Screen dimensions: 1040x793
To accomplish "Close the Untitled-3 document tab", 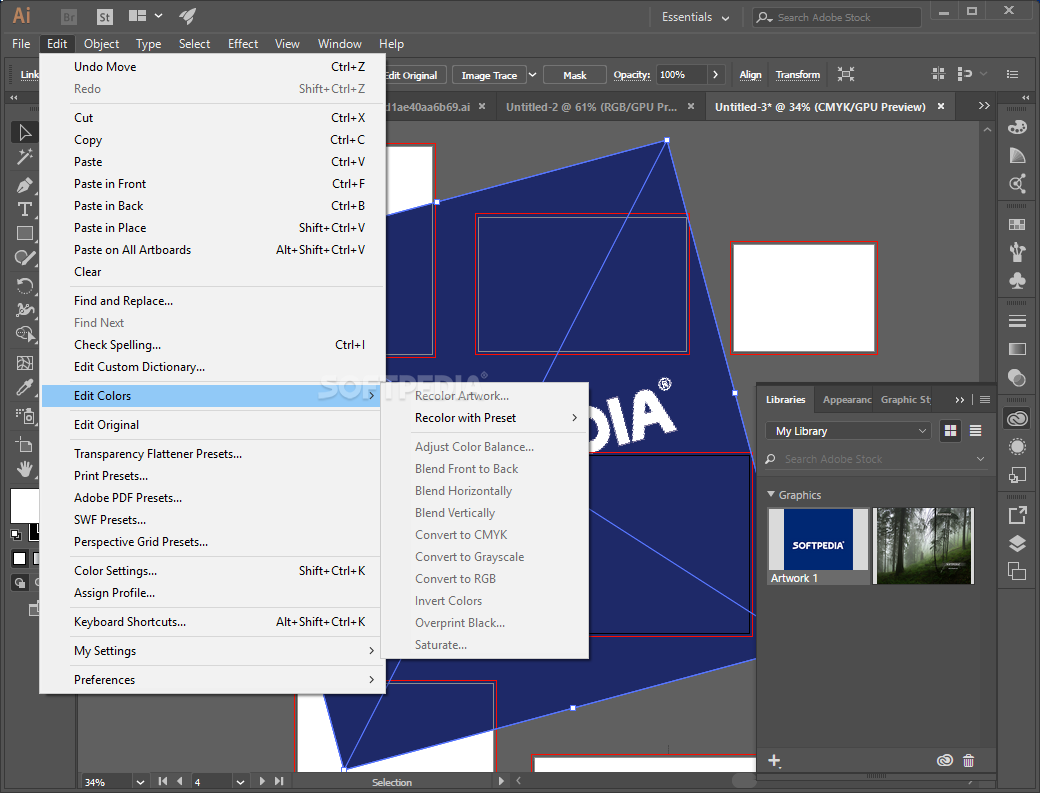I will click(941, 106).
